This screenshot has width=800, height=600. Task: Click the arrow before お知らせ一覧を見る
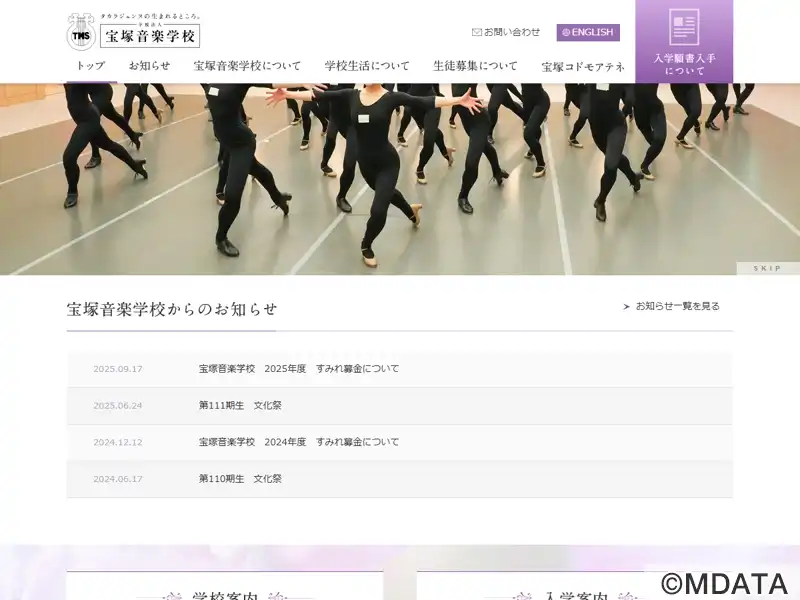(x=627, y=307)
